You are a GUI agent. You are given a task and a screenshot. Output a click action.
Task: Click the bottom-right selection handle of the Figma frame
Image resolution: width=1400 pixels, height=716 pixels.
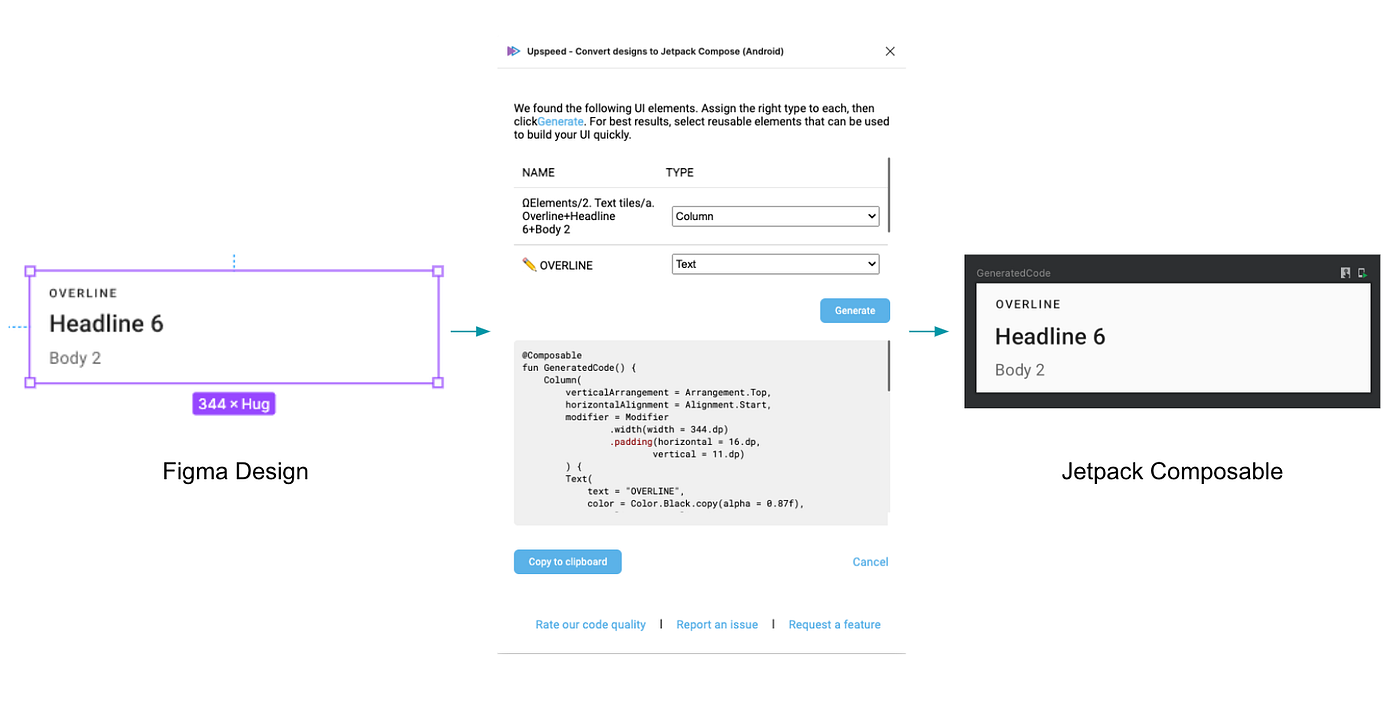[437, 383]
